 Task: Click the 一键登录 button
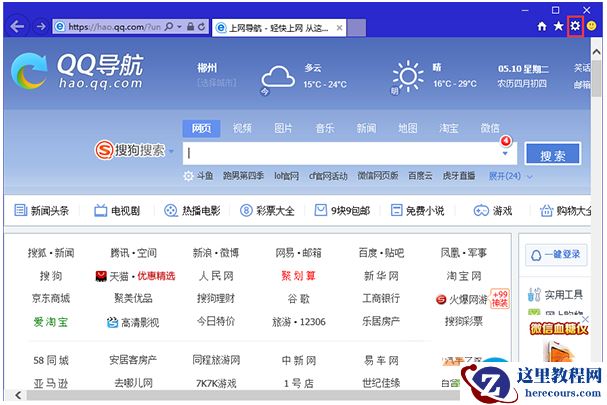click(556, 255)
